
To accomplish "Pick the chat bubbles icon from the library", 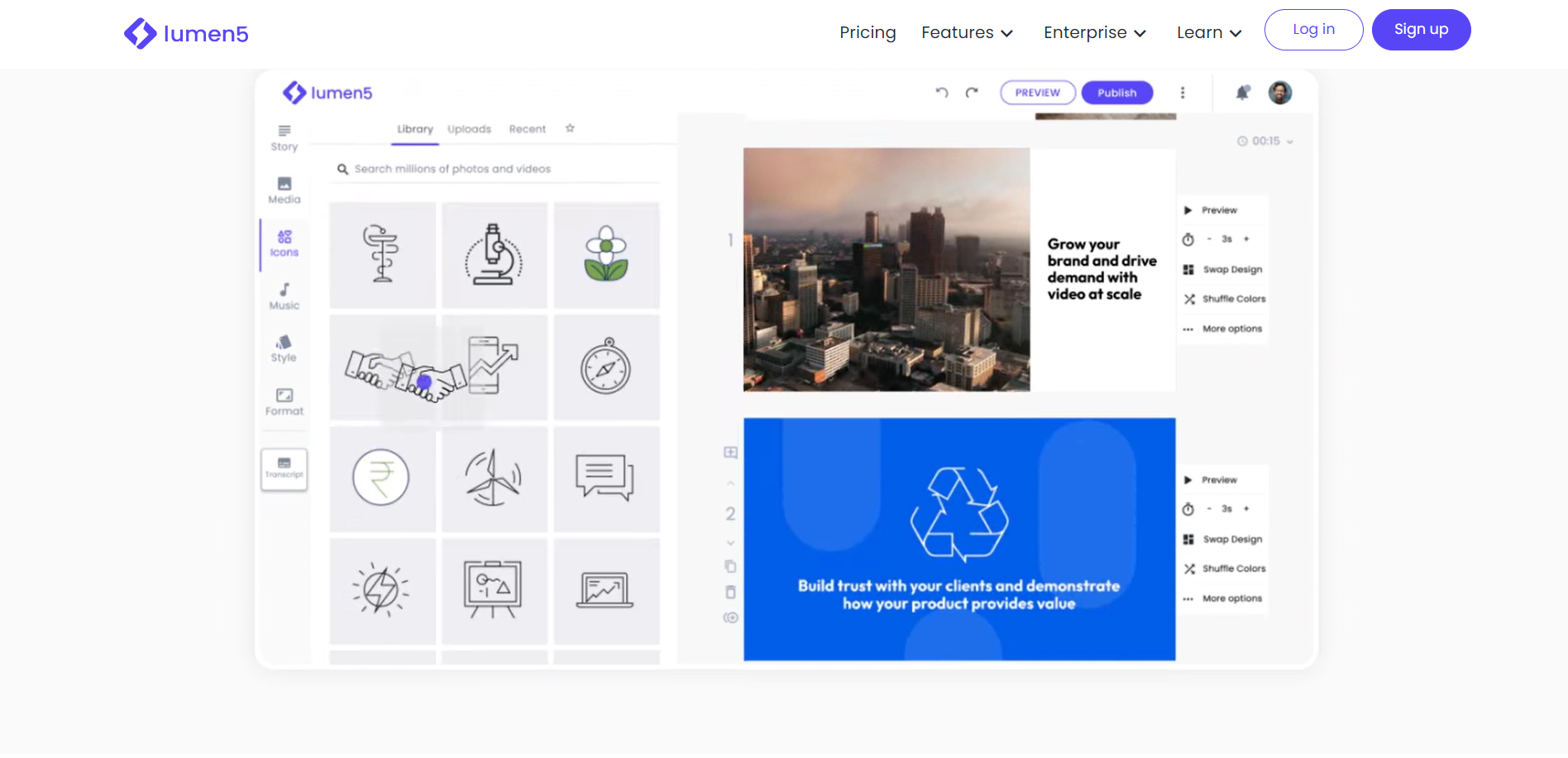I will point(606,478).
